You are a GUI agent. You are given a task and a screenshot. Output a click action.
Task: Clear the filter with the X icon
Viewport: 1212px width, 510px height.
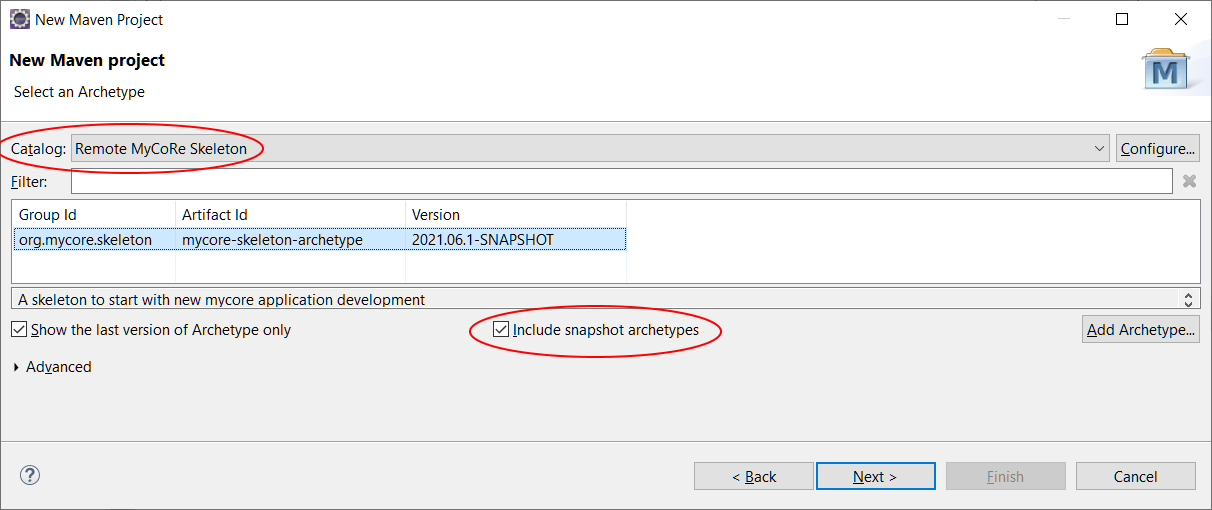(x=1189, y=181)
